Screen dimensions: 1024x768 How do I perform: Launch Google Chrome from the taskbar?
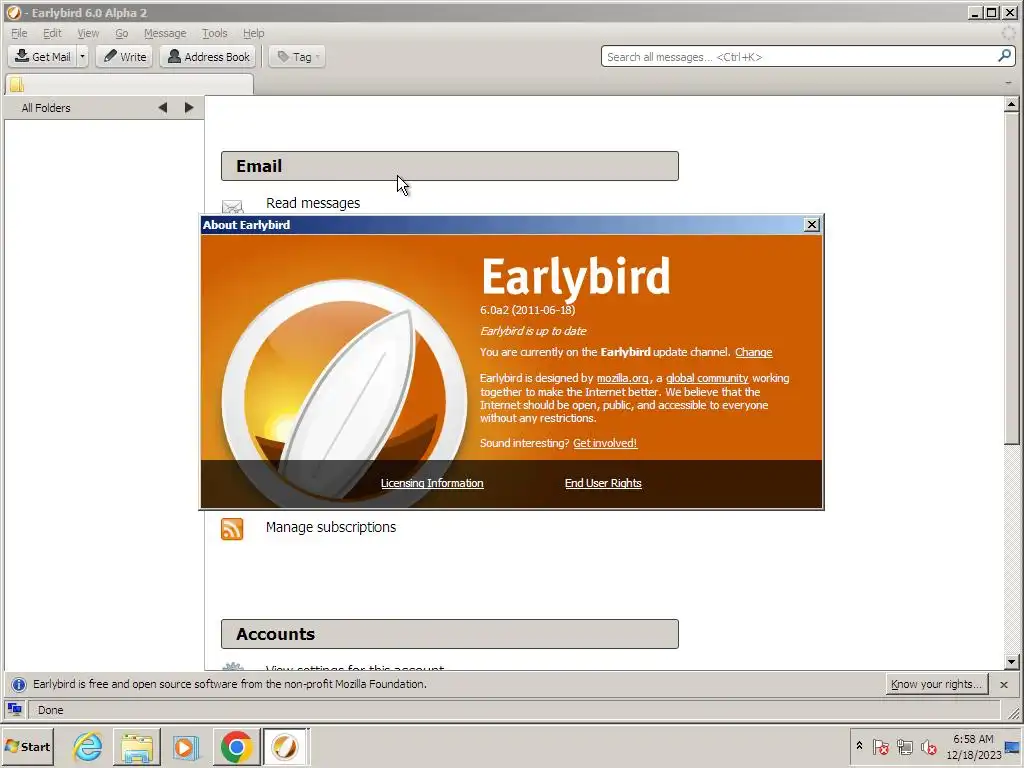(x=236, y=746)
